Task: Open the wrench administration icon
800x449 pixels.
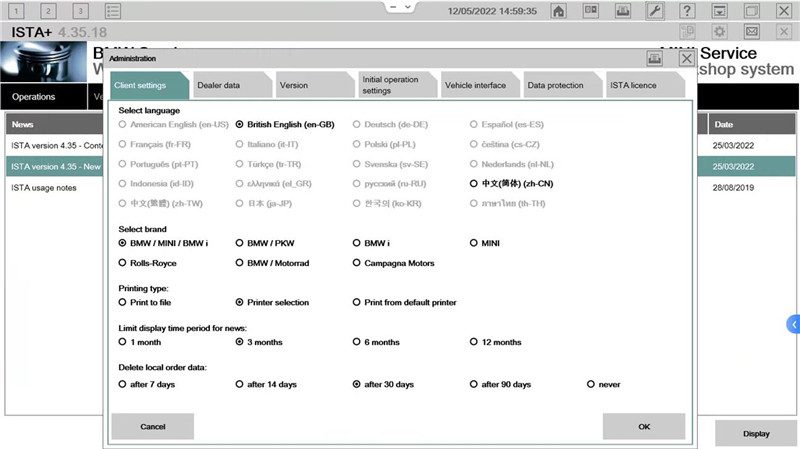Action: [655, 10]
